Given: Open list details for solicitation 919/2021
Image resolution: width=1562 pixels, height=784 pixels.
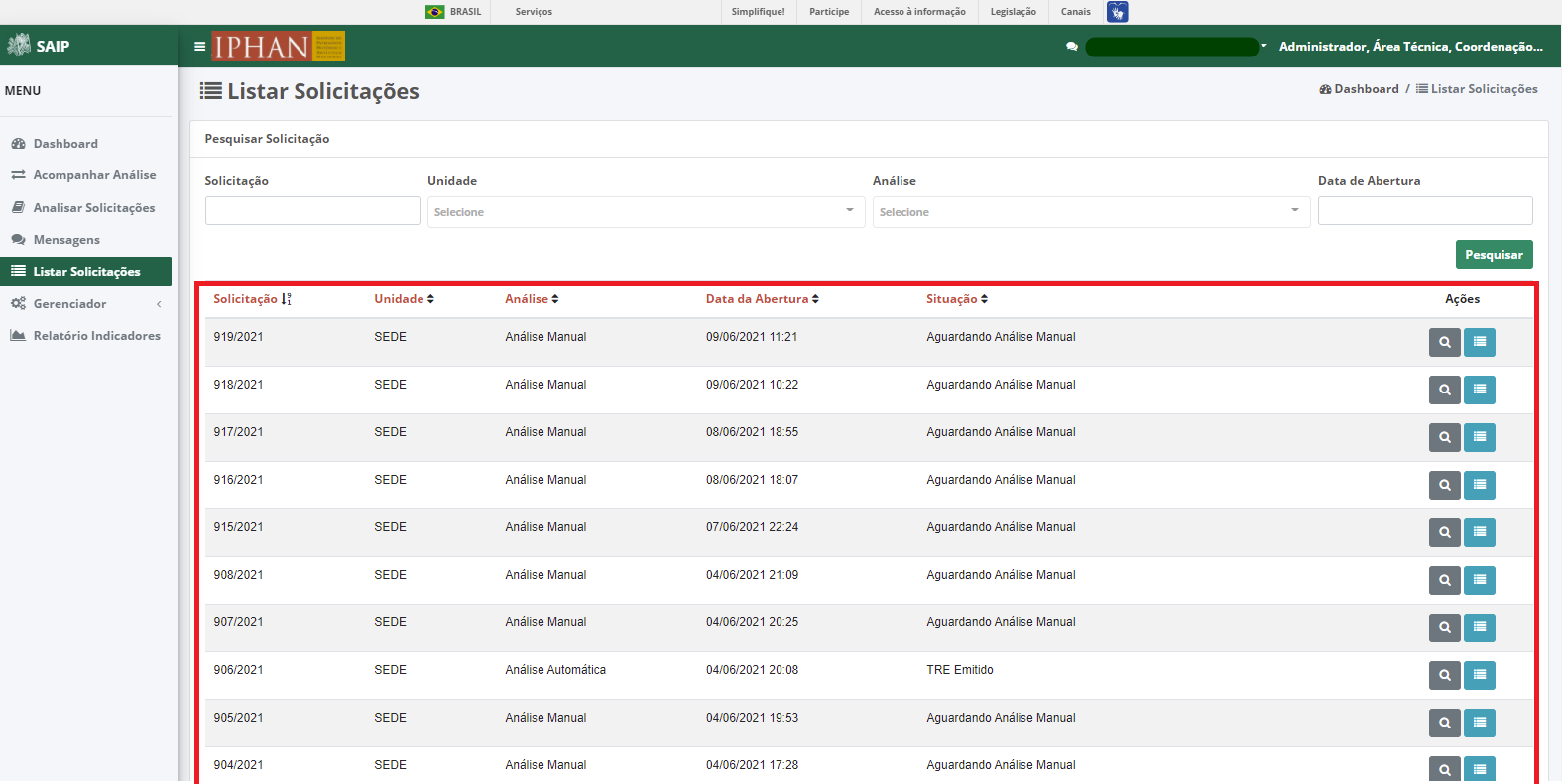Looking at the screenshot, I should pyautogui.click(x=1480, y=342).
